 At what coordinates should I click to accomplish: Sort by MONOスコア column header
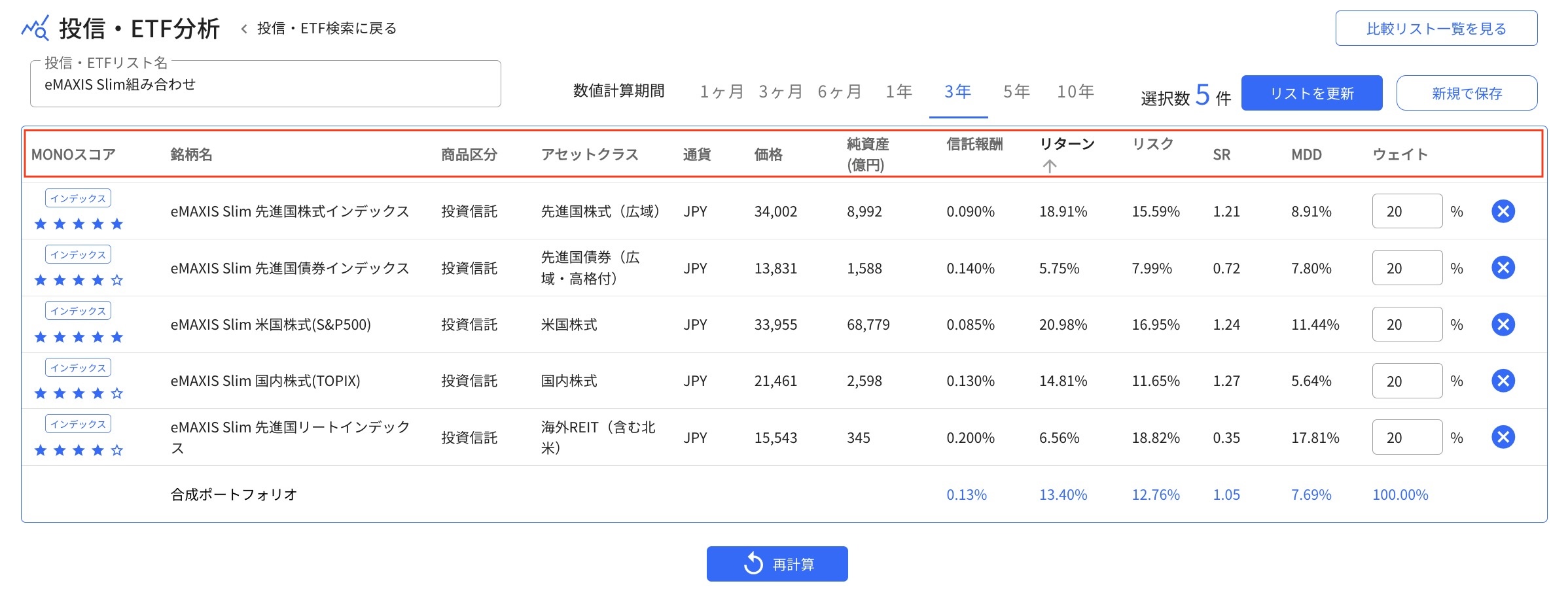pyautogui.click(x=73, y=154)
